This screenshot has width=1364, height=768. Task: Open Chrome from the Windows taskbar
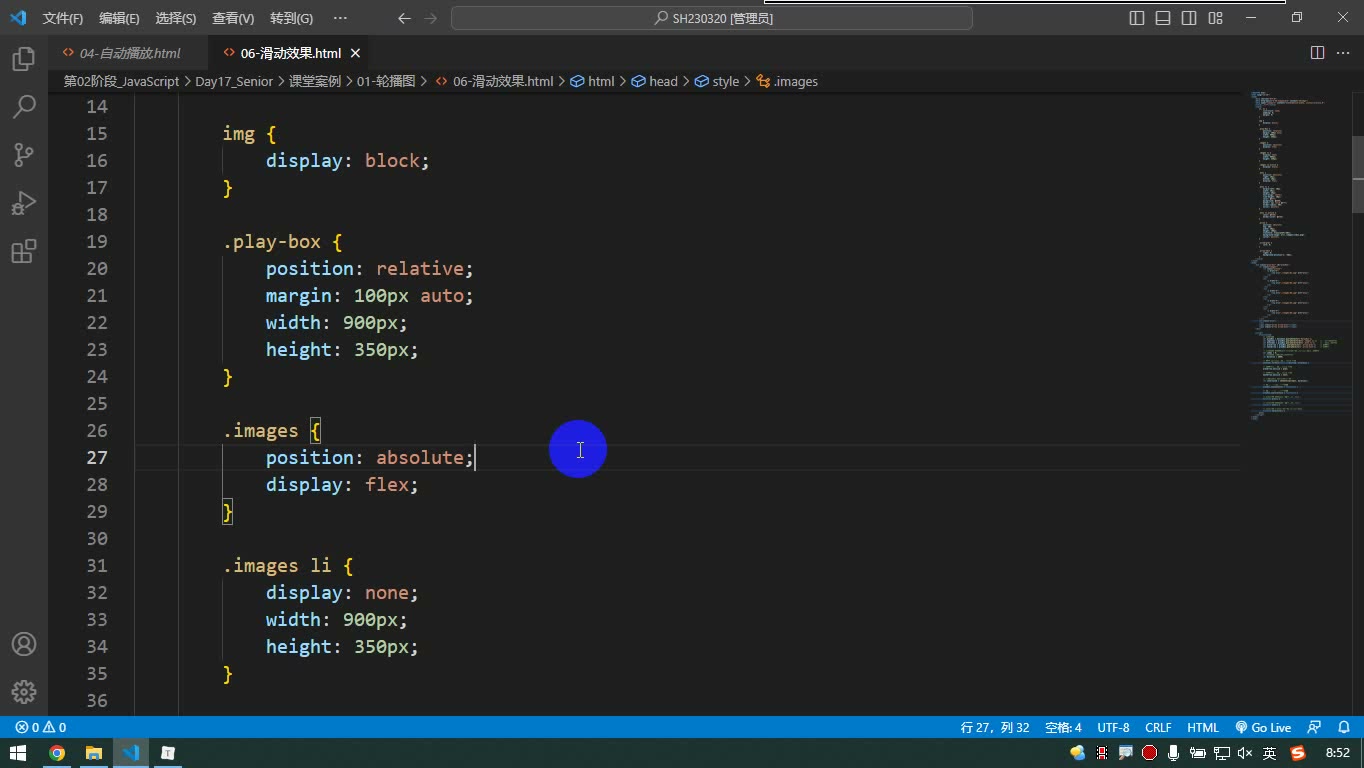click(57, 753)
